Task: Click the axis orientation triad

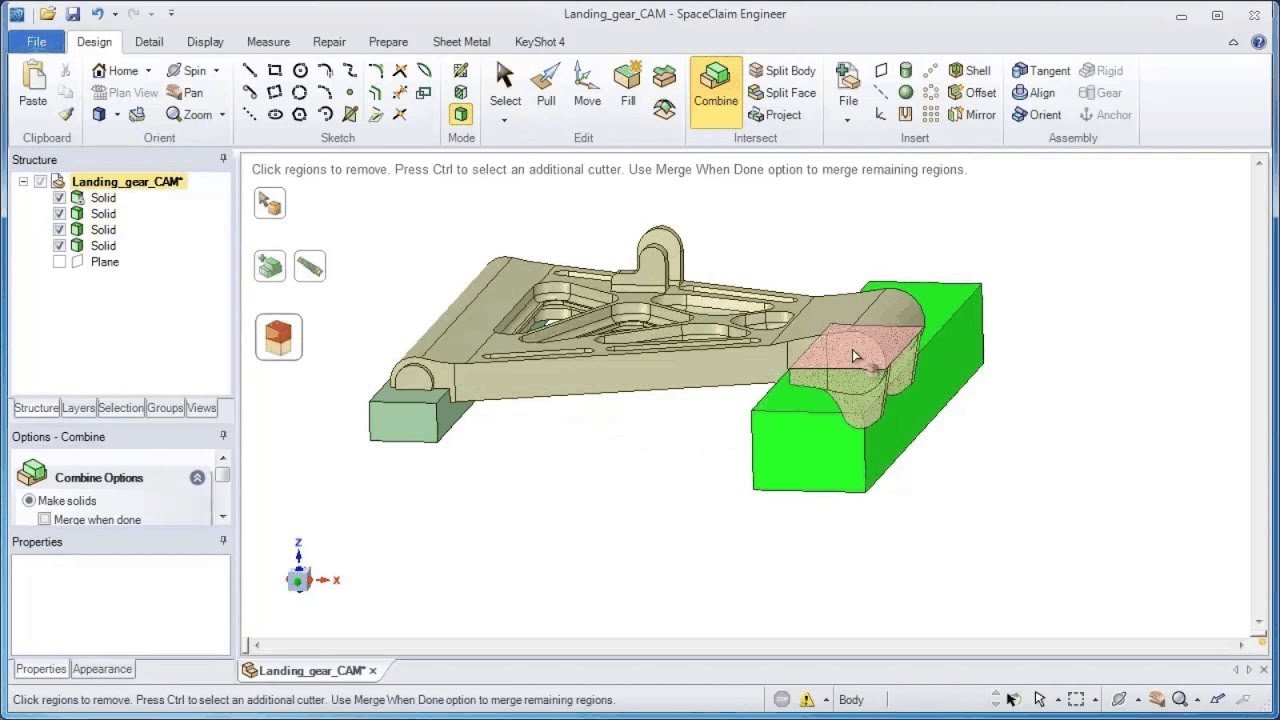Action: tap(300, 579)
